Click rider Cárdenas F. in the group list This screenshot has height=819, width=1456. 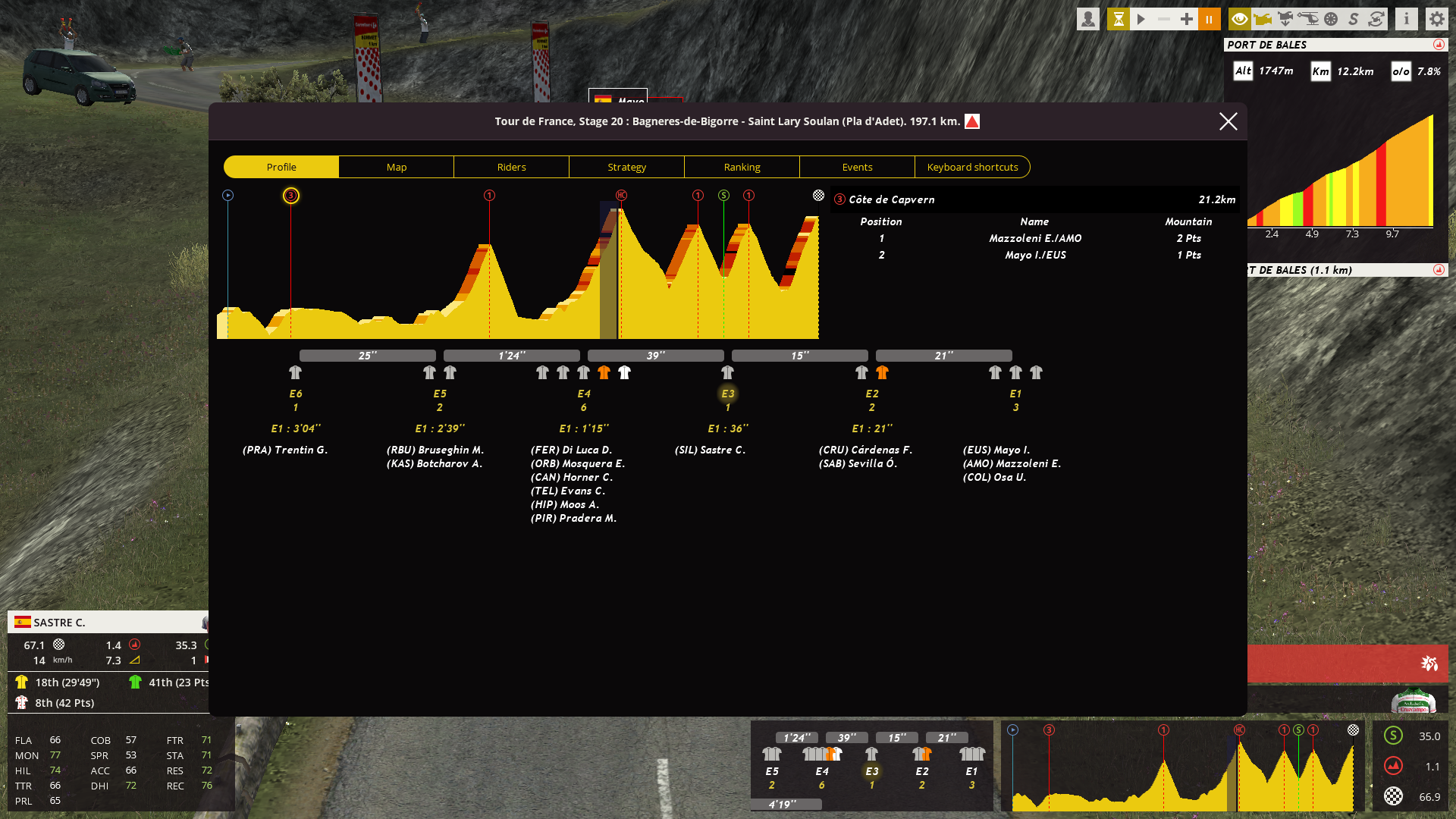866,450
